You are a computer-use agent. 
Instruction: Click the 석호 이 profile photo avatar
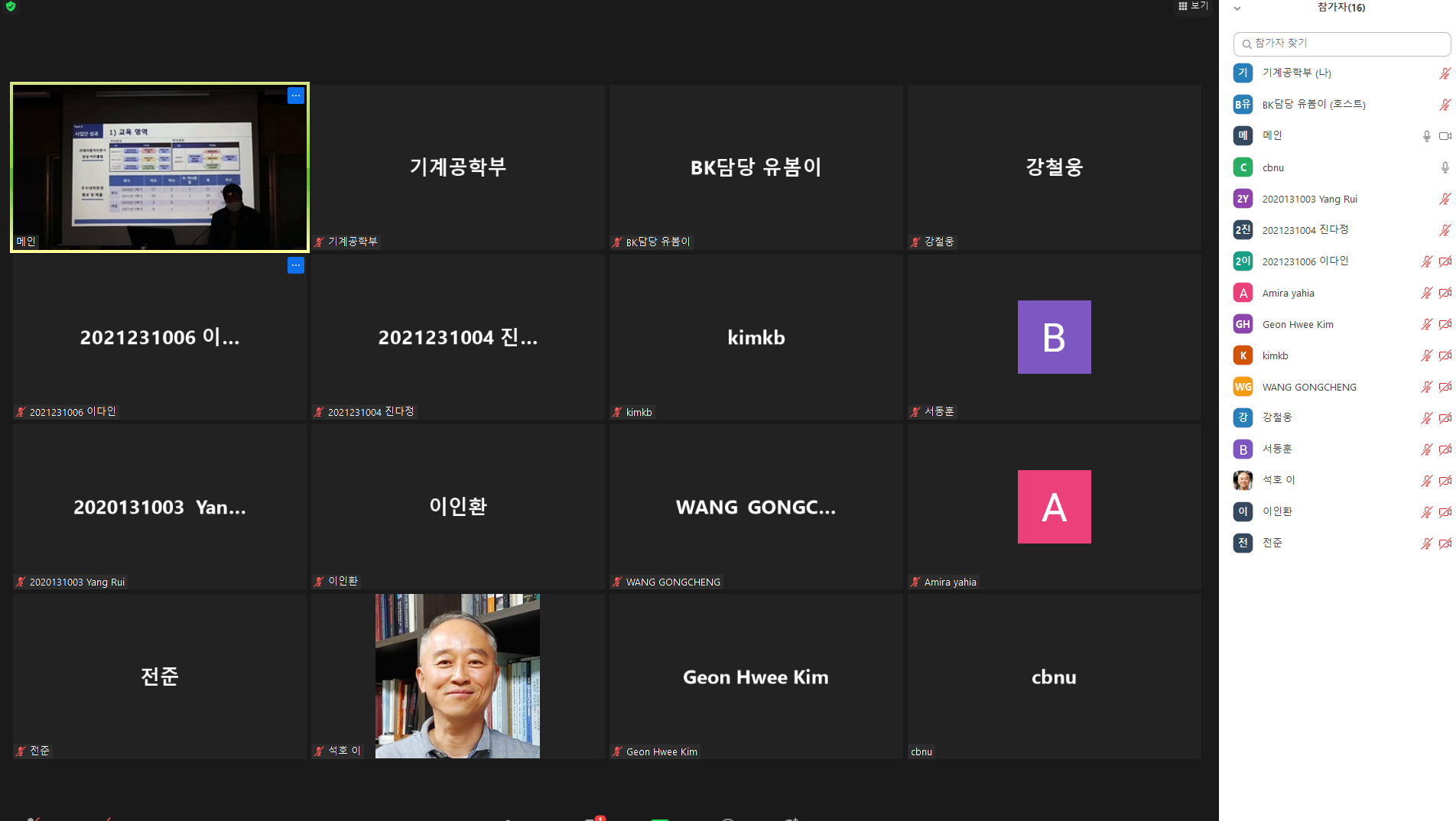coord(1243,480)
